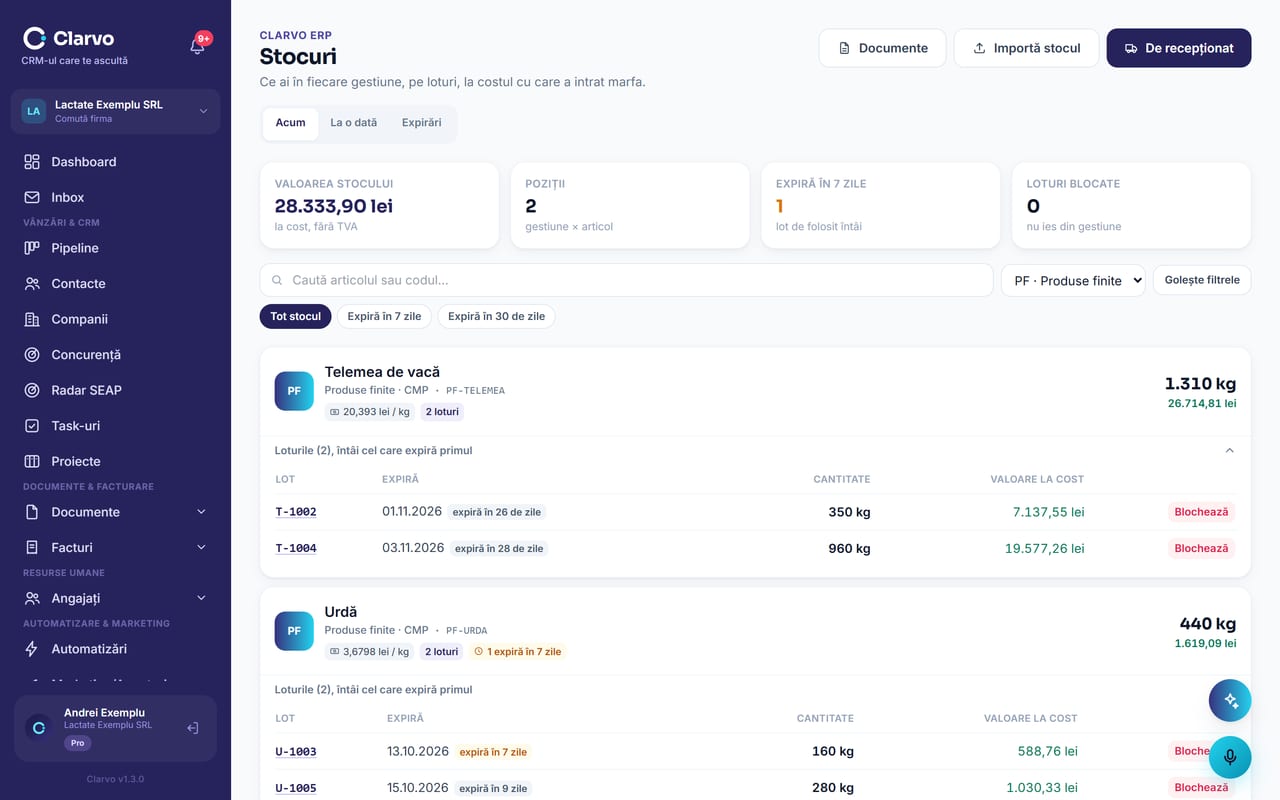Viewport: 1280px width, 800px height.
Task: Select the "Expiră în 30 de zile" filter chip
Action: coord(496,316)
